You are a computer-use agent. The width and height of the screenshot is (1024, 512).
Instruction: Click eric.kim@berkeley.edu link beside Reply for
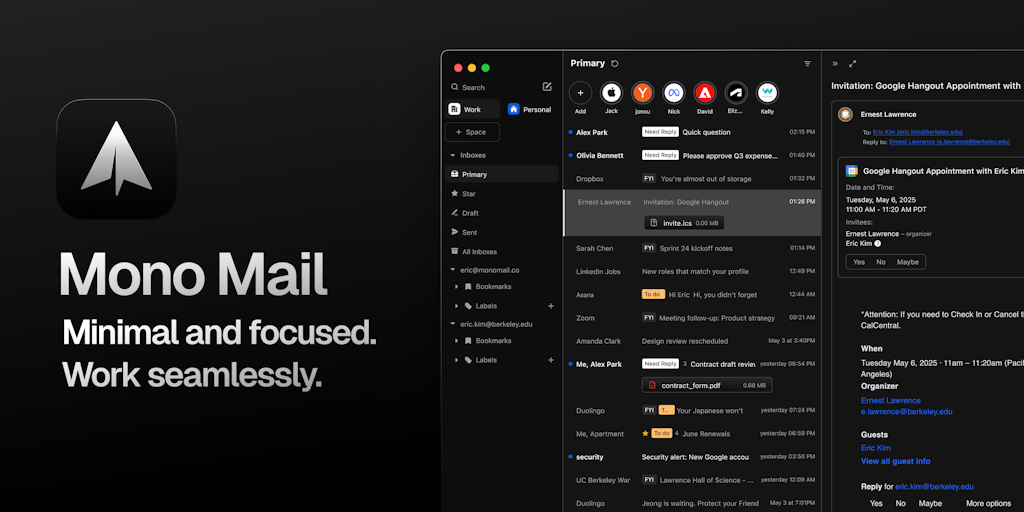pos(935,487)
